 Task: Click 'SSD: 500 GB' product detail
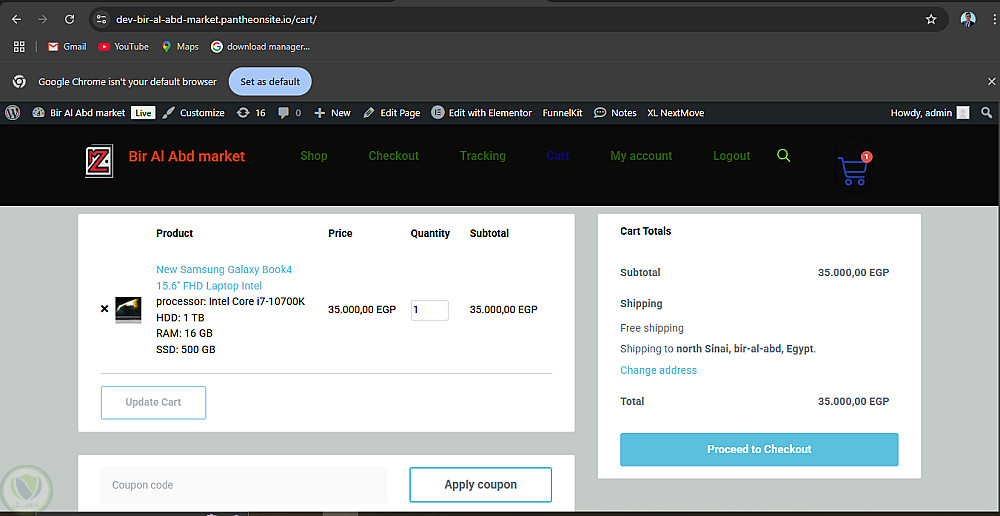186,350
